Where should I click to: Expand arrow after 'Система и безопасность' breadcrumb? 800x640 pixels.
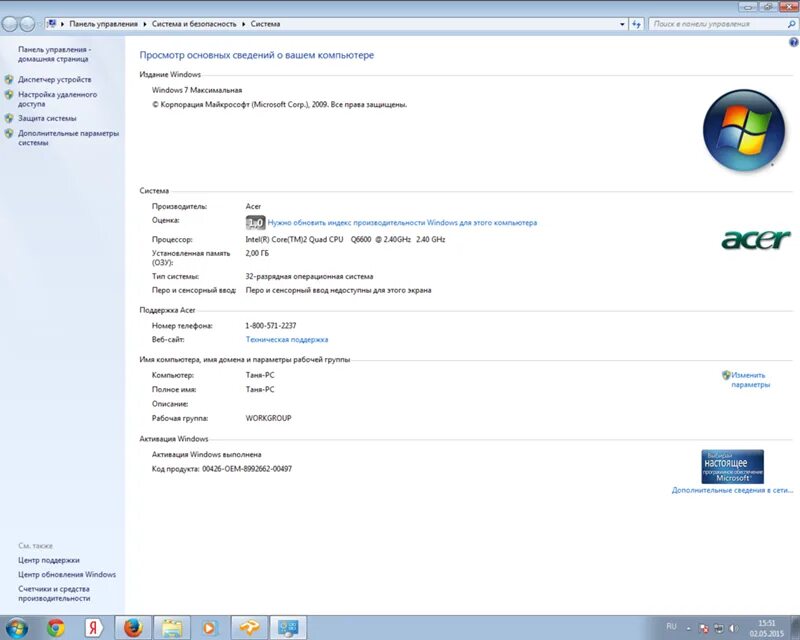point(244,24)
